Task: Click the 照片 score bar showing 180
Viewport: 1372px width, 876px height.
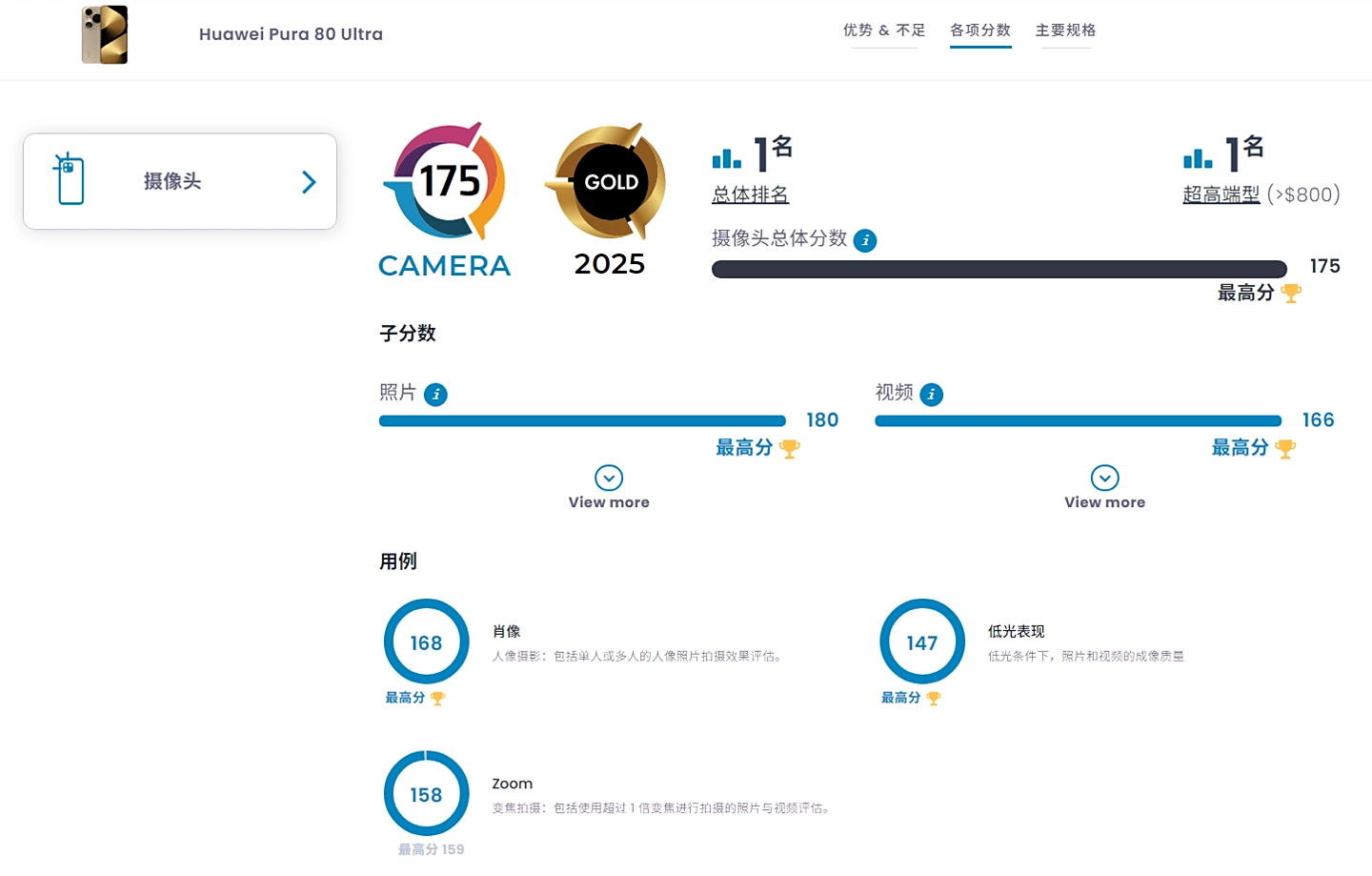Action: [x=582, y=421]
